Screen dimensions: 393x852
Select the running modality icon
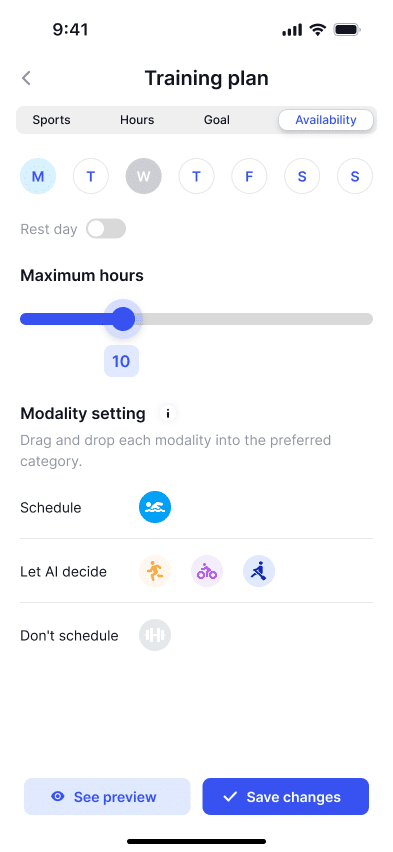click(x=155, y=572)
